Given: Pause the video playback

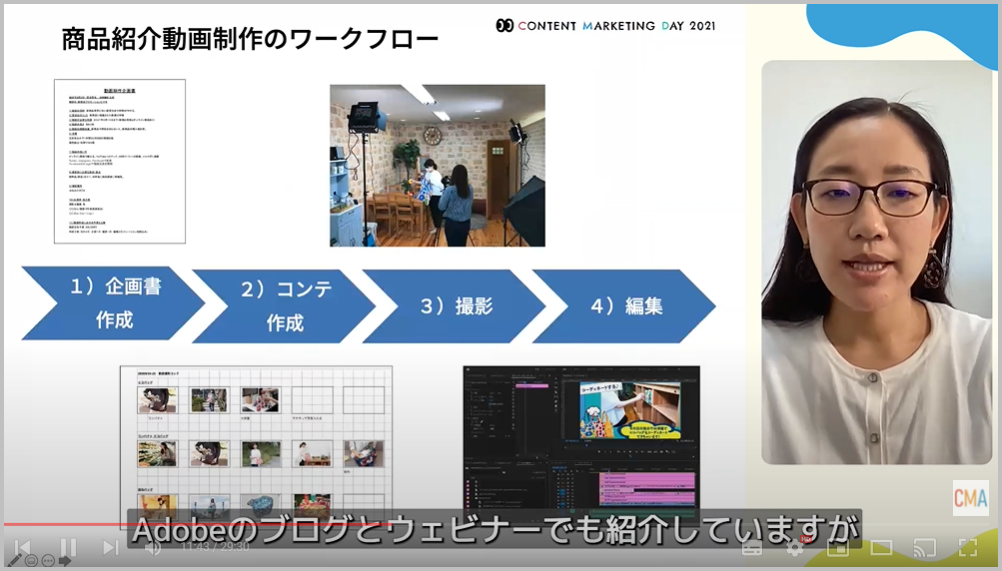Looking at the screenshot, I should tap(68, 547).
